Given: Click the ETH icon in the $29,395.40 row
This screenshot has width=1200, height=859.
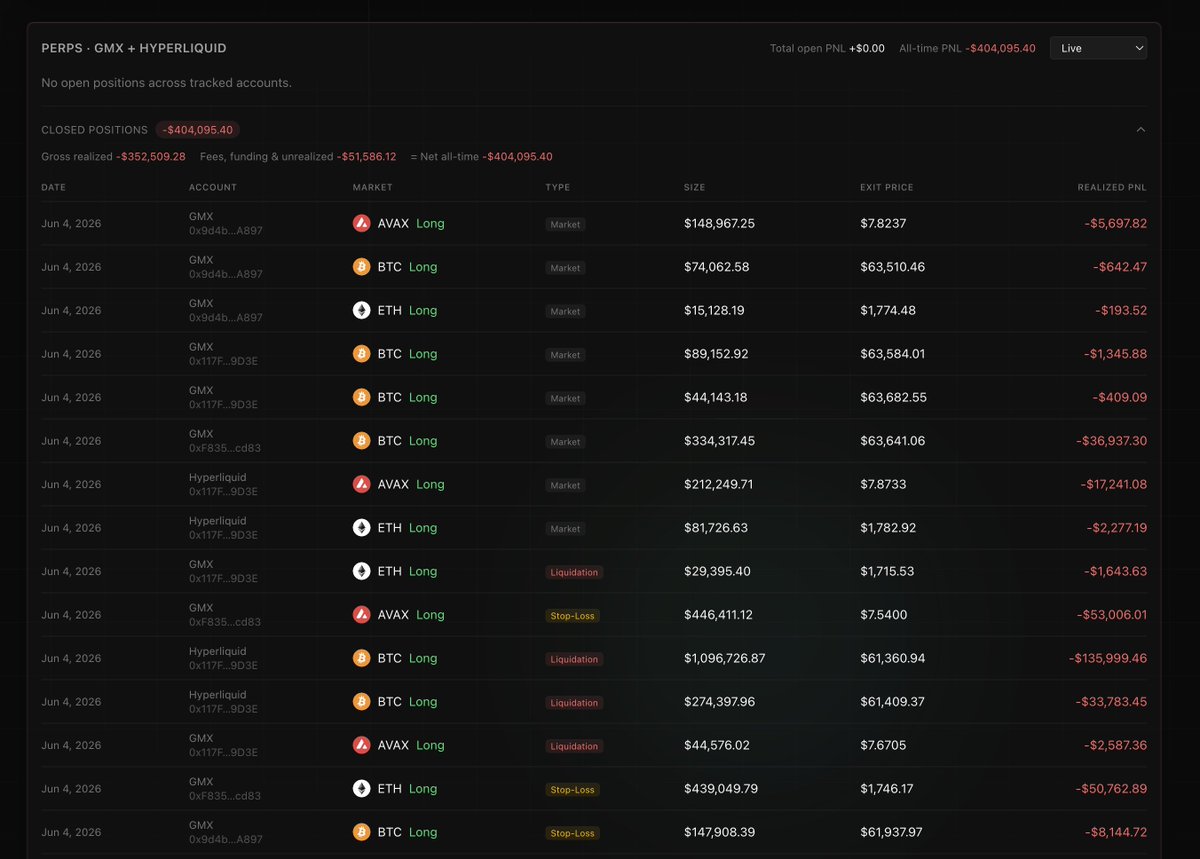Looking at the screenshot, I should [361, 572].
